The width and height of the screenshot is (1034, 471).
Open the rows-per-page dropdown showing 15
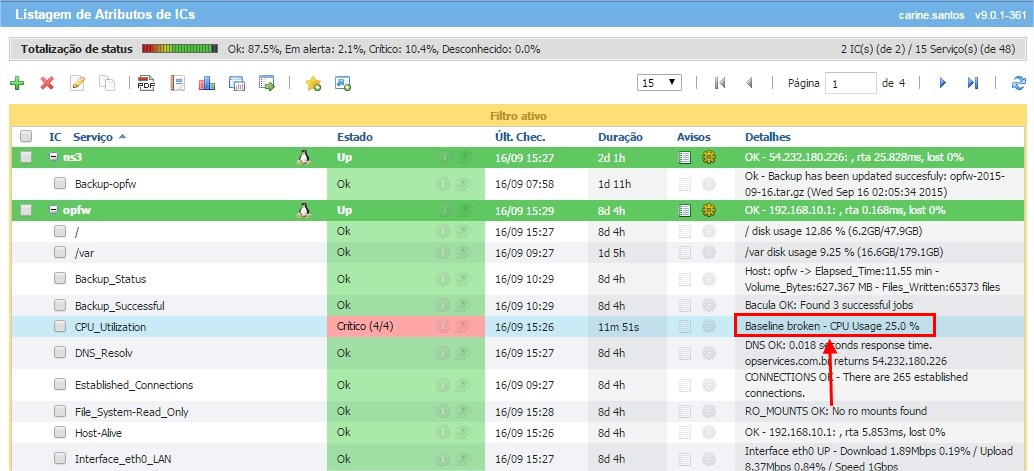pos(659,82)
